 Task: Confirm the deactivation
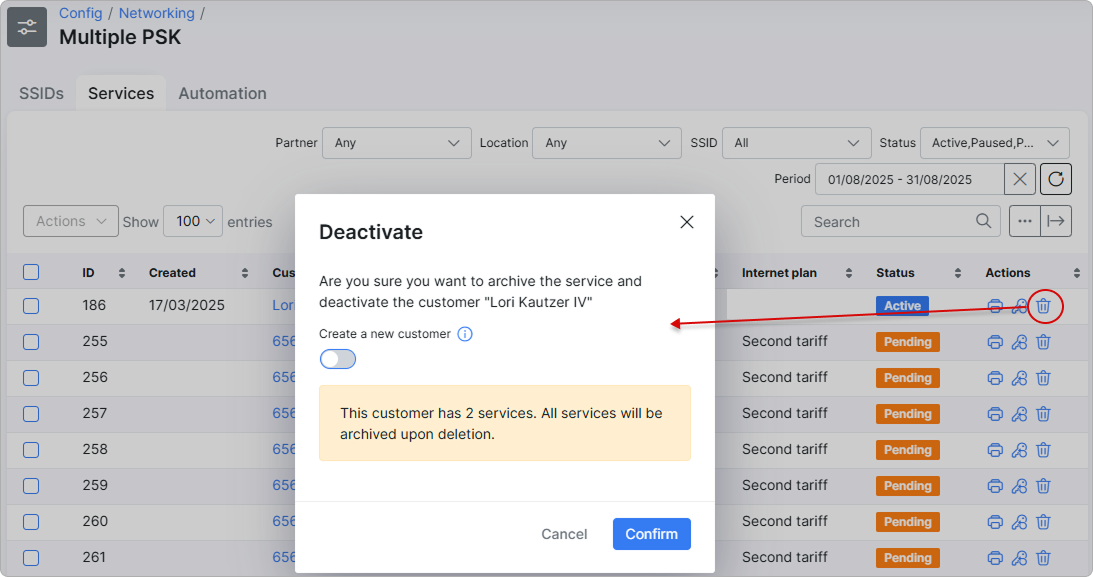pyautogui.click(x=651, y=534)
